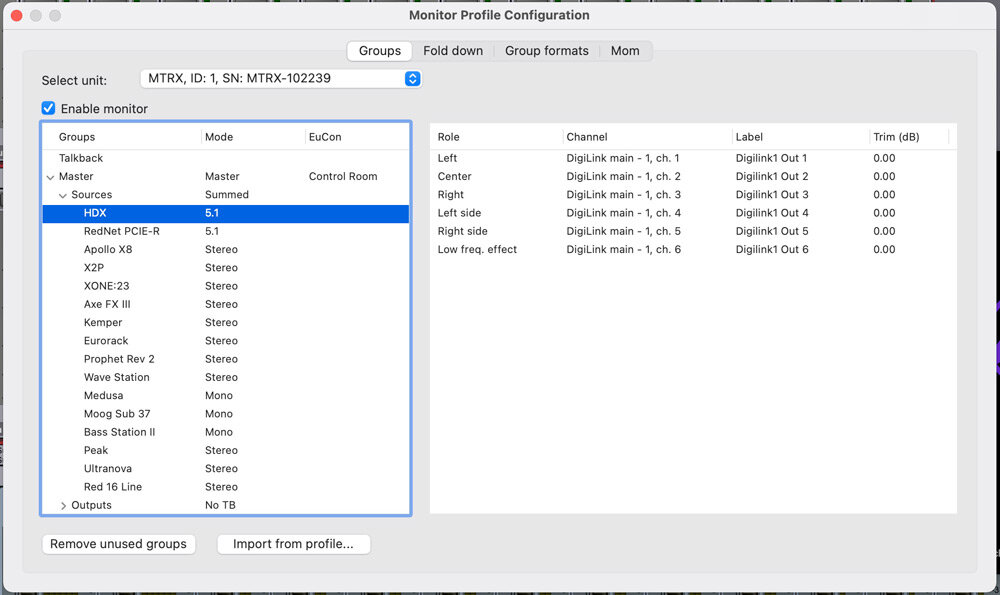The height and width of the screenshot is (595, 1000).
Task: Uncheck the Enable monitor checkbox
Action: coord(48,108)
